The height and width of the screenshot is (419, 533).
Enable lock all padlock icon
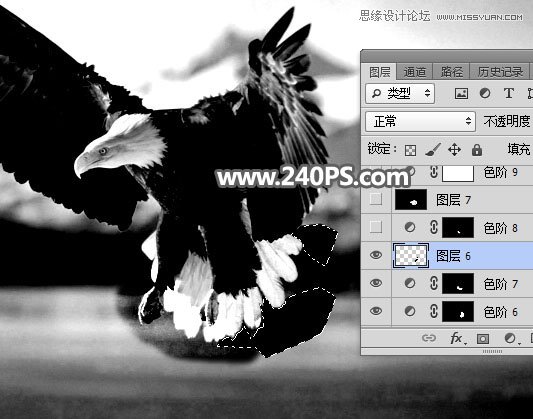coord(477,150)
